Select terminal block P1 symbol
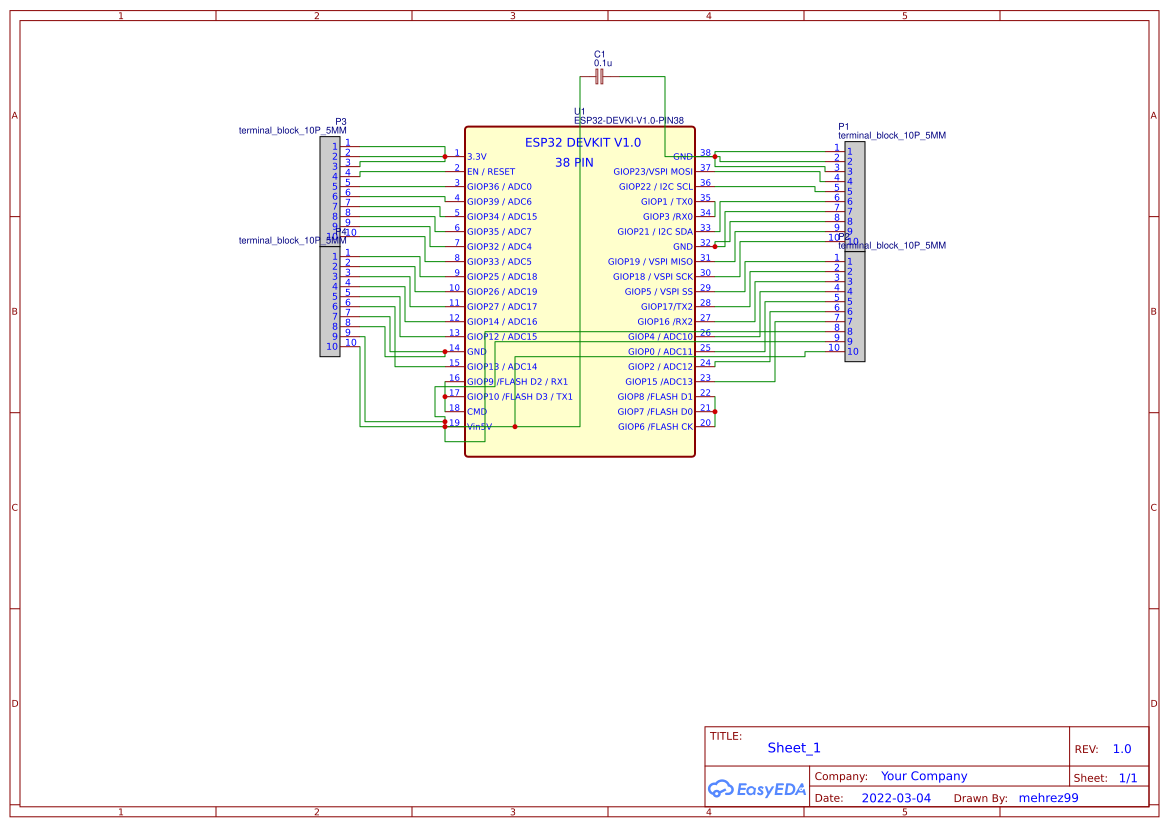This screenshot has height=827, width=1169. pyautogui.click(x=854, y=190)
